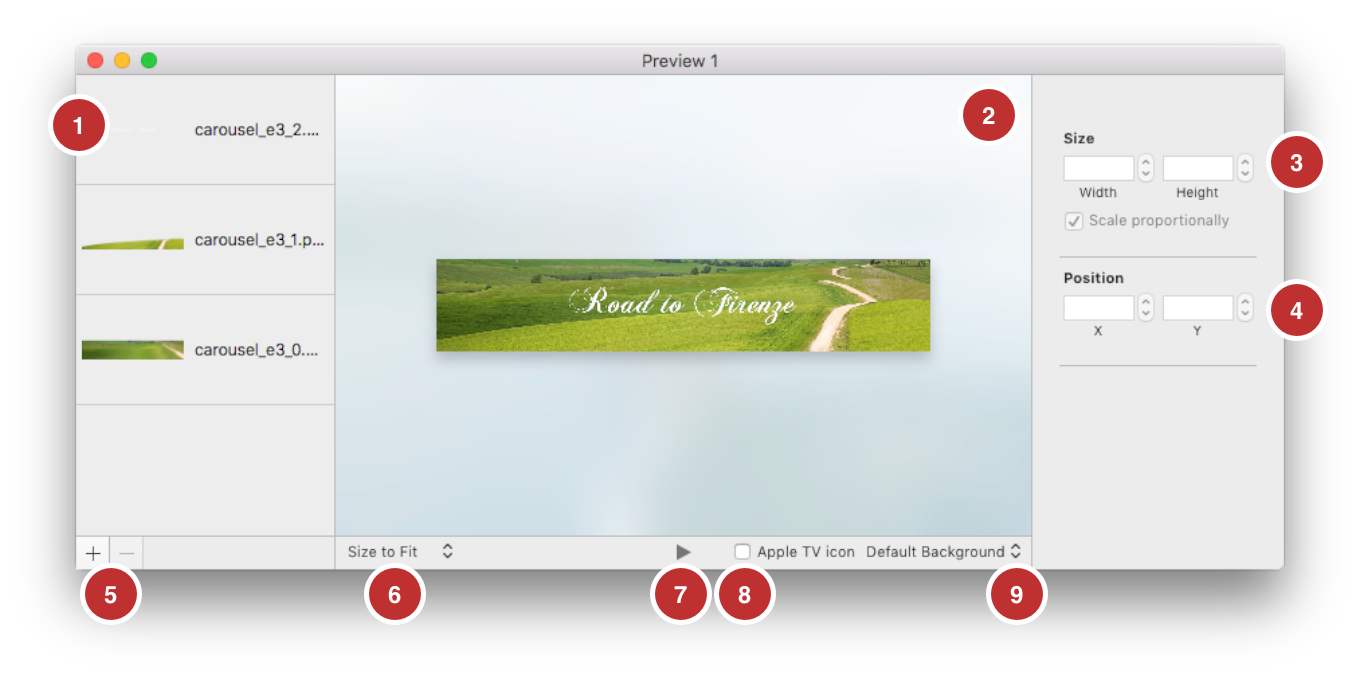Click inside the Width input field
The width and height of the screenshot is (1360, 679).
[x=1098, y=167]
